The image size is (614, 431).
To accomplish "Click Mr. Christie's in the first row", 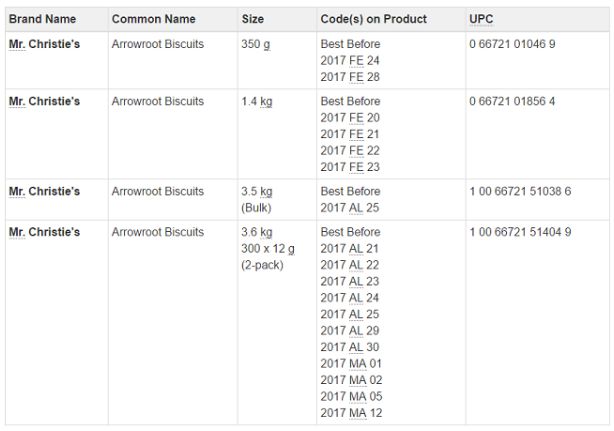I will pyautogui.click(x=44, y=44).
